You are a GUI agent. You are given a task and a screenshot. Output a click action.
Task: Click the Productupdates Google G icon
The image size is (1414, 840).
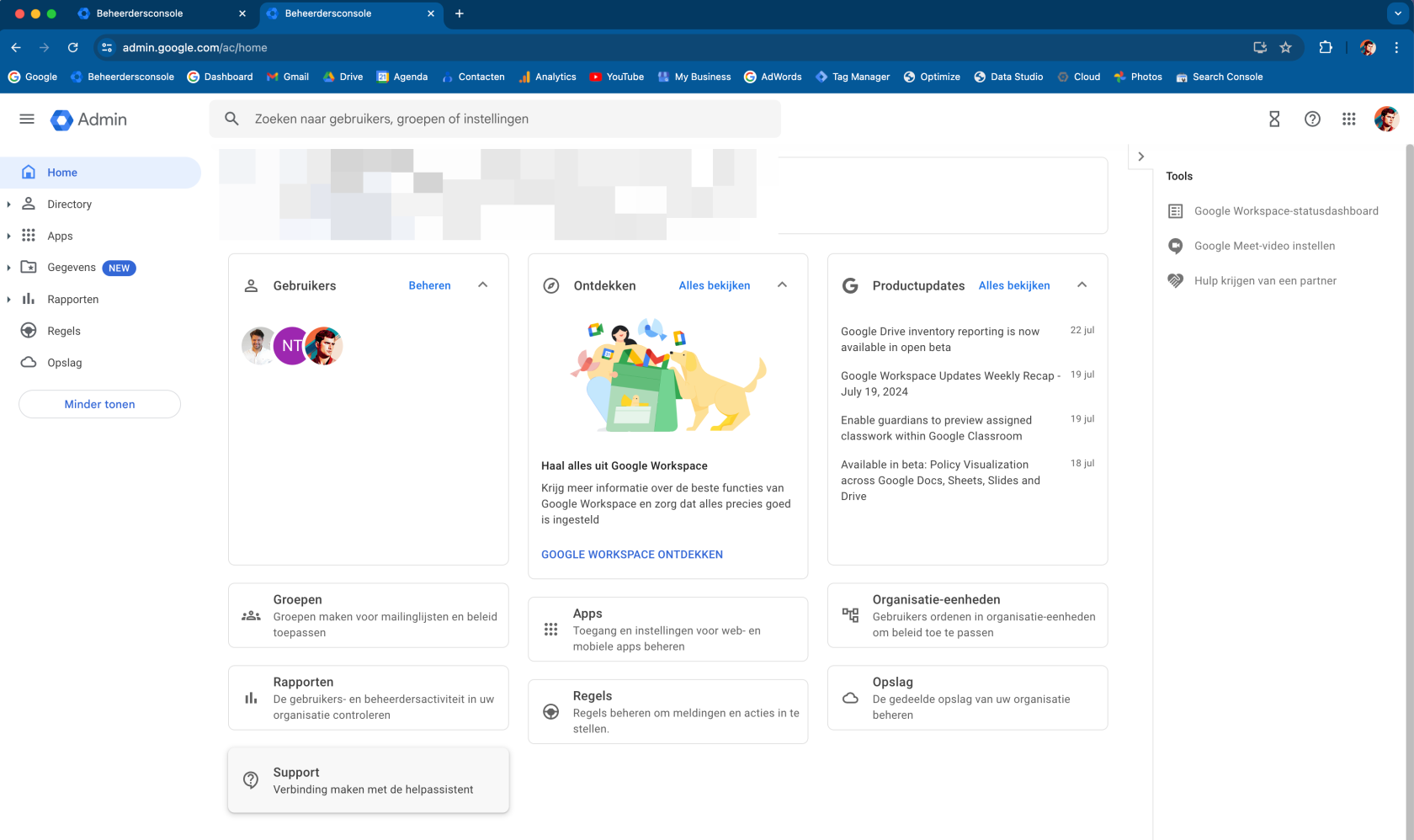850,285
